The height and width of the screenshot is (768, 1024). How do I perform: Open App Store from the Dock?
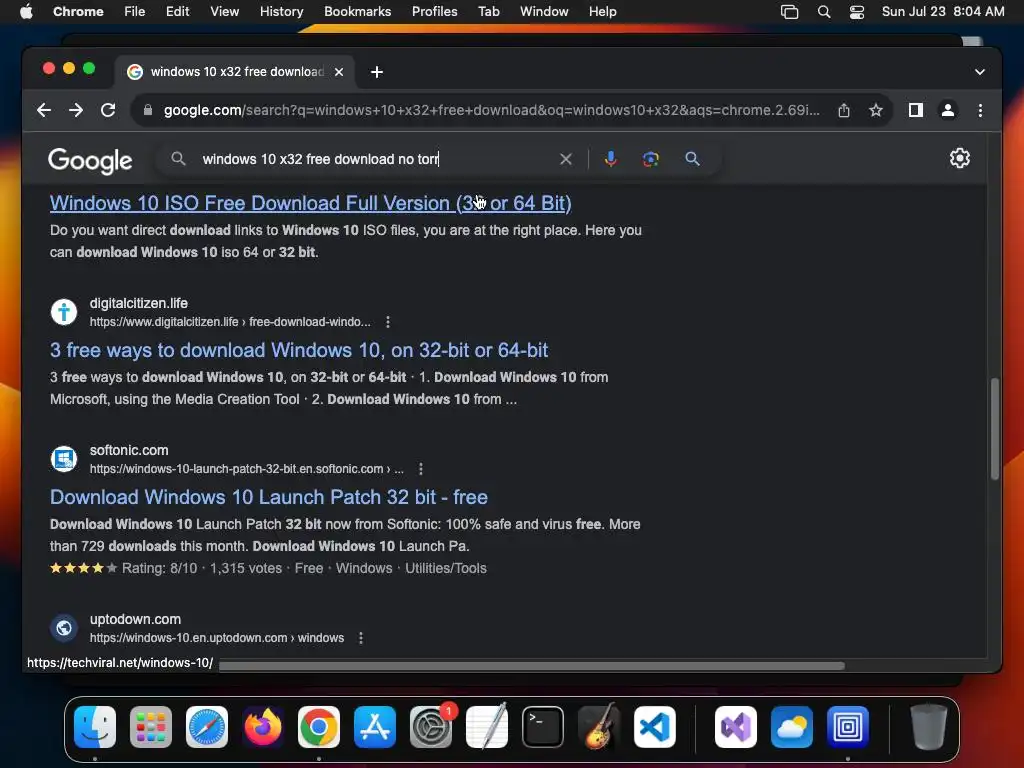(375, 727)
